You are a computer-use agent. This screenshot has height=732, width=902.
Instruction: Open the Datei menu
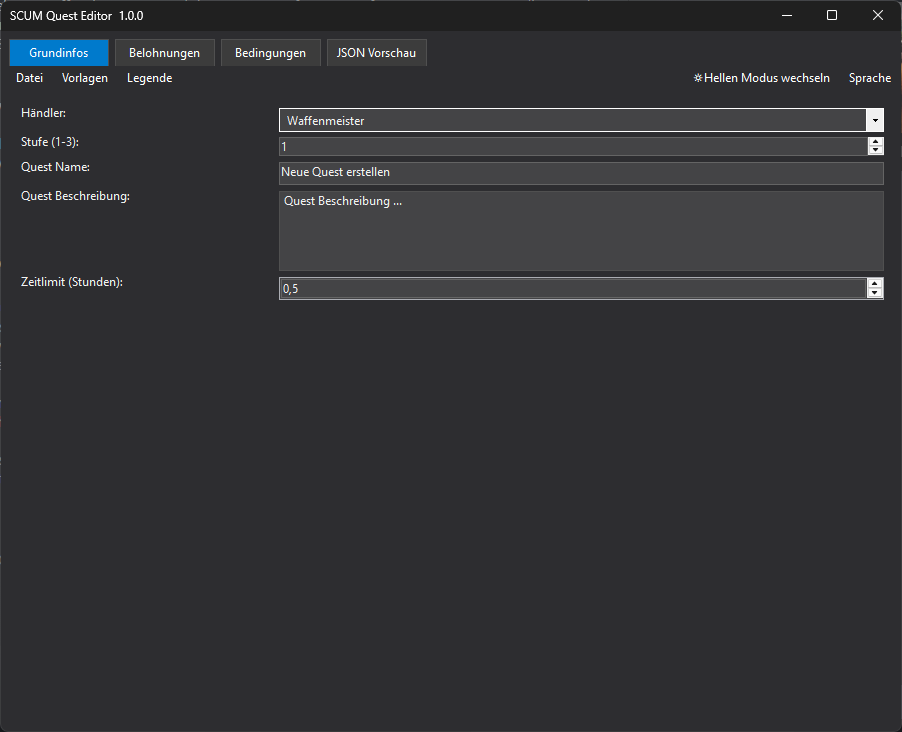coord(29,78)
